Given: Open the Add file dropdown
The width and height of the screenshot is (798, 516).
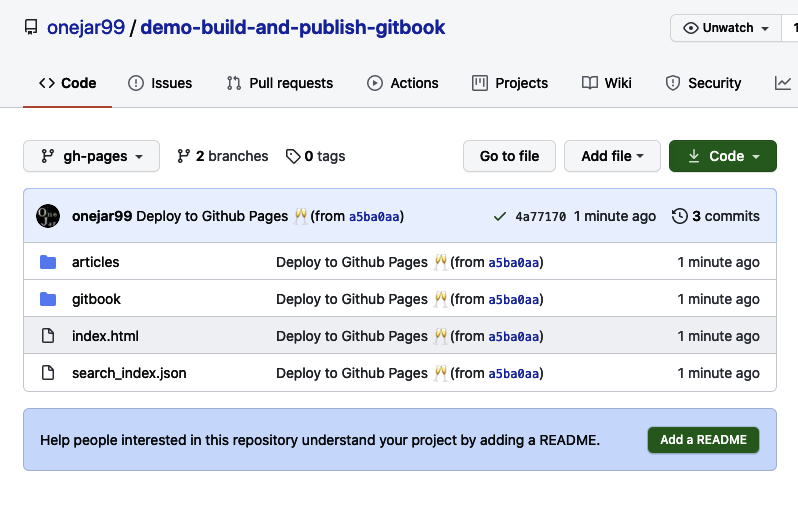Looking at the screenshot, I should (x=612, y=156).
